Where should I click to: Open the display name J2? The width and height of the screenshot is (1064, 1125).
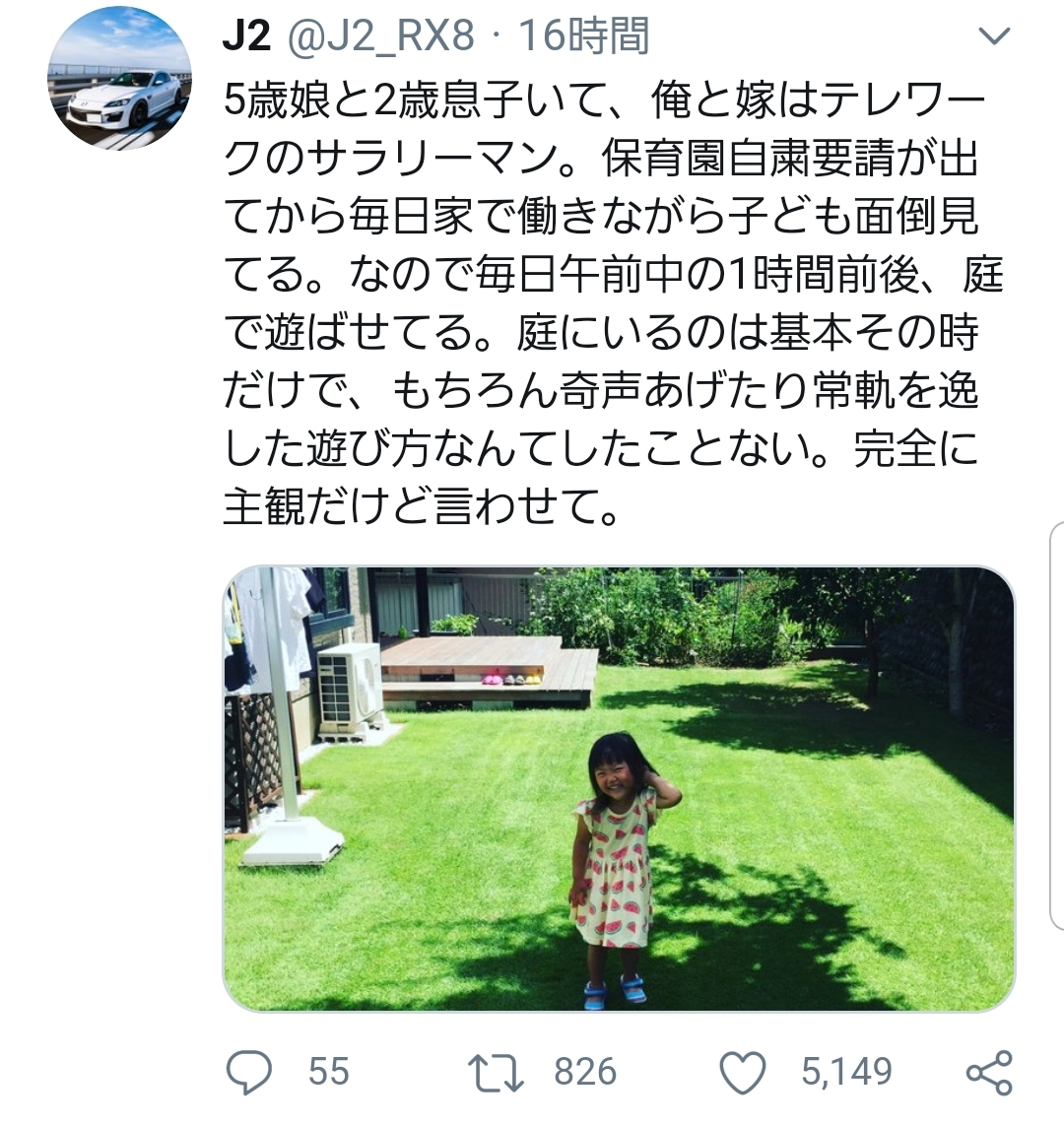[x=247, y=35]
